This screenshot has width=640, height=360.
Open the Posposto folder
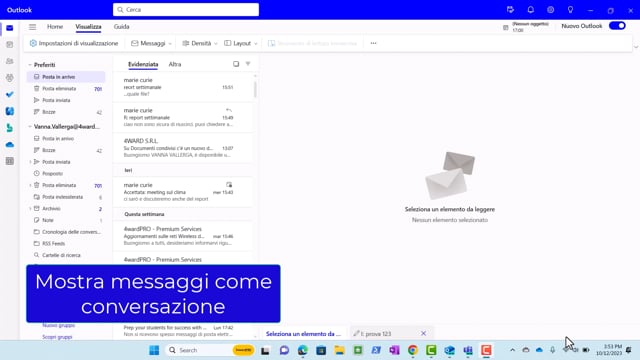tap(66, 173)
